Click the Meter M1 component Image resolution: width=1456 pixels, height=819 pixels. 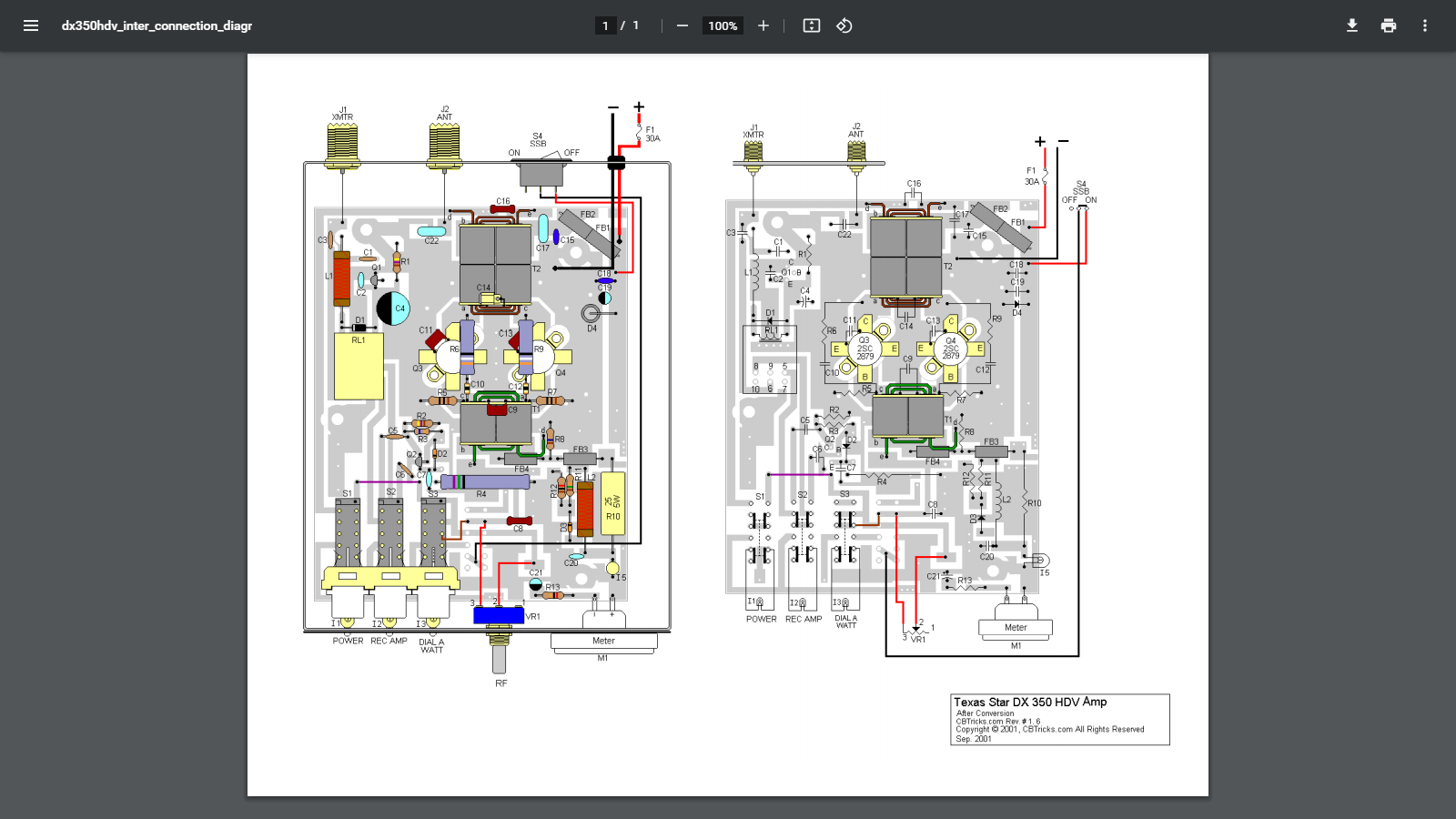coord(603,641)
